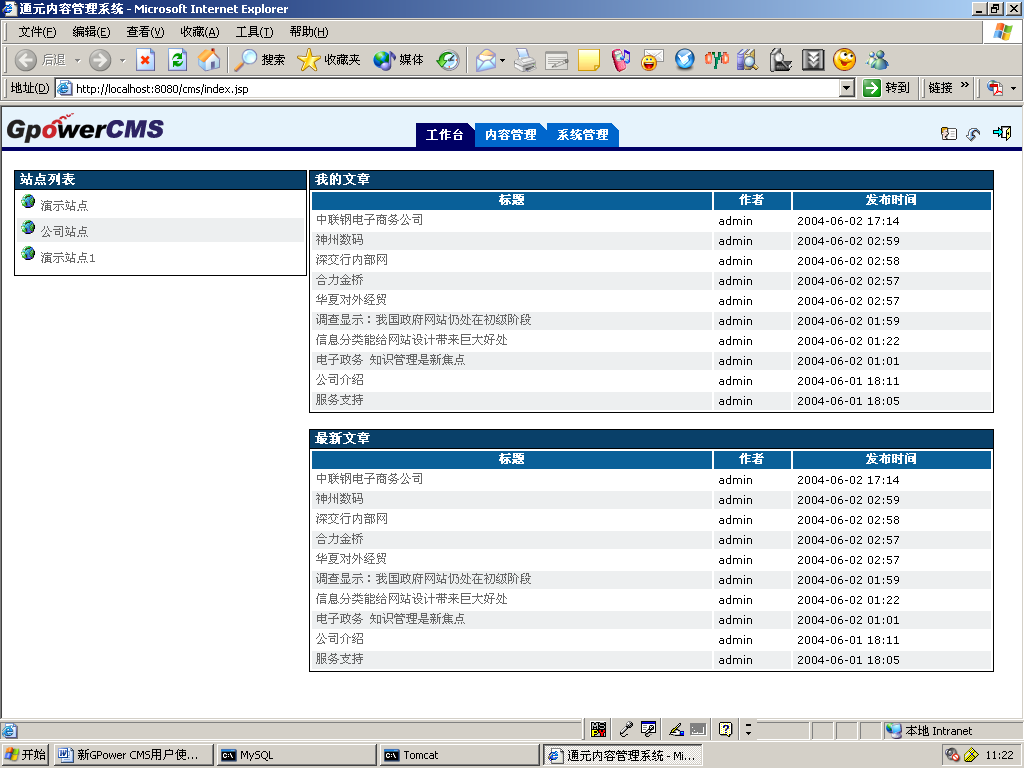Image resolution: width=1024 pixels, height=768 pixels.
Task: Click the logout icon in the CMS header
Action: [1003, 133]
